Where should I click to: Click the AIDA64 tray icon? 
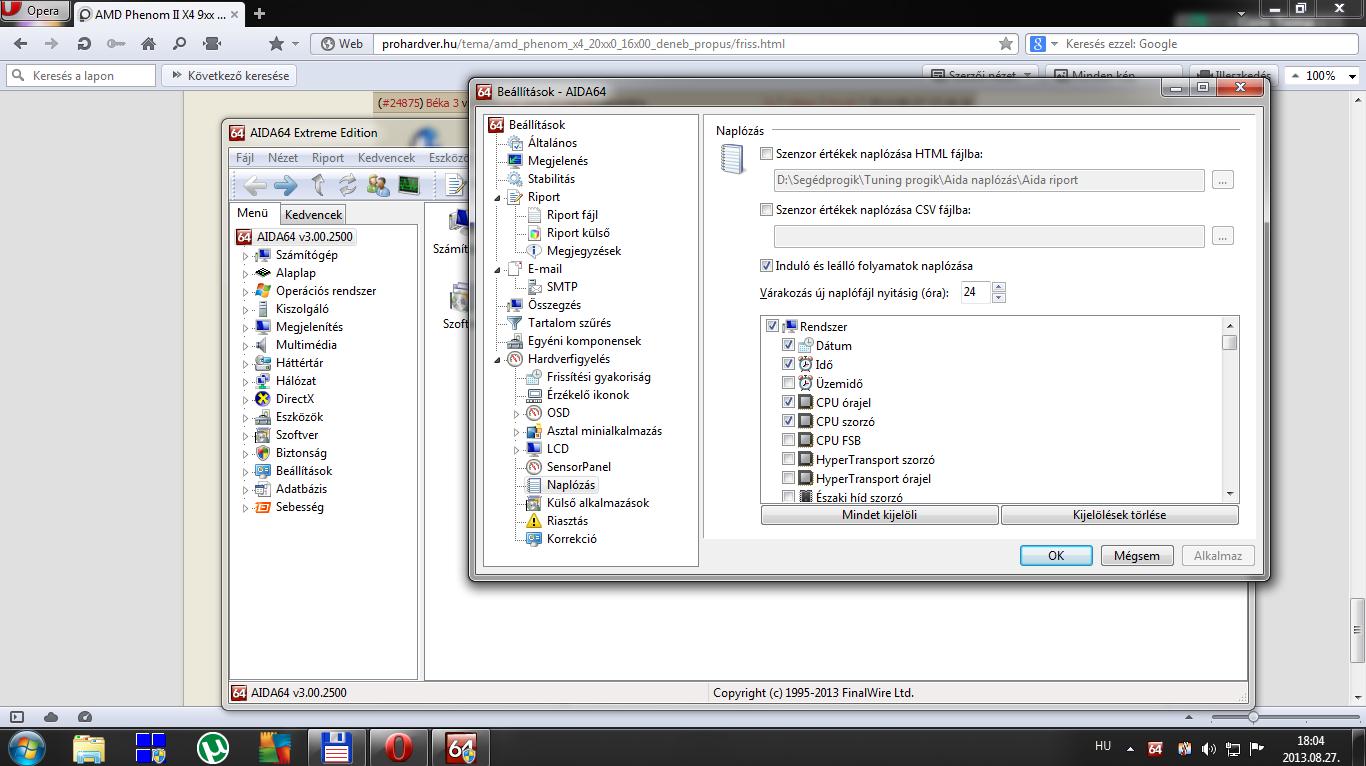pos(1155,748)
